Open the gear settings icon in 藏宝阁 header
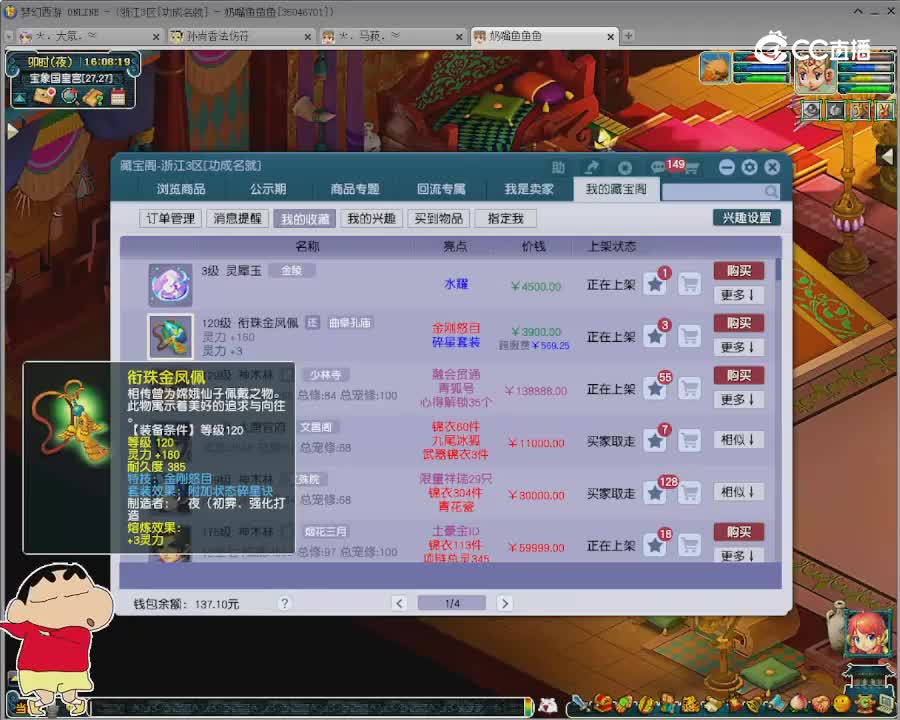The image size is (900, 720). click(x=749, y=167)
